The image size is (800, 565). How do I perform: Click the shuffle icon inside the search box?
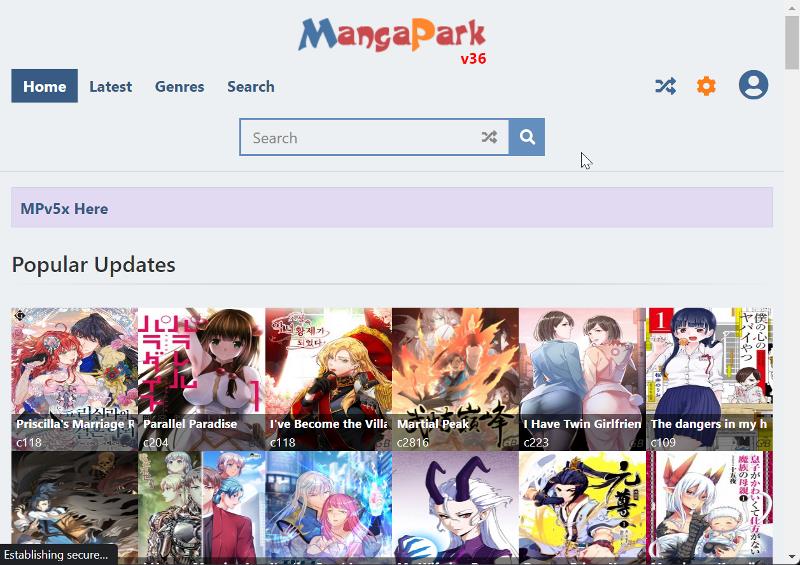(x=489, y=137)
